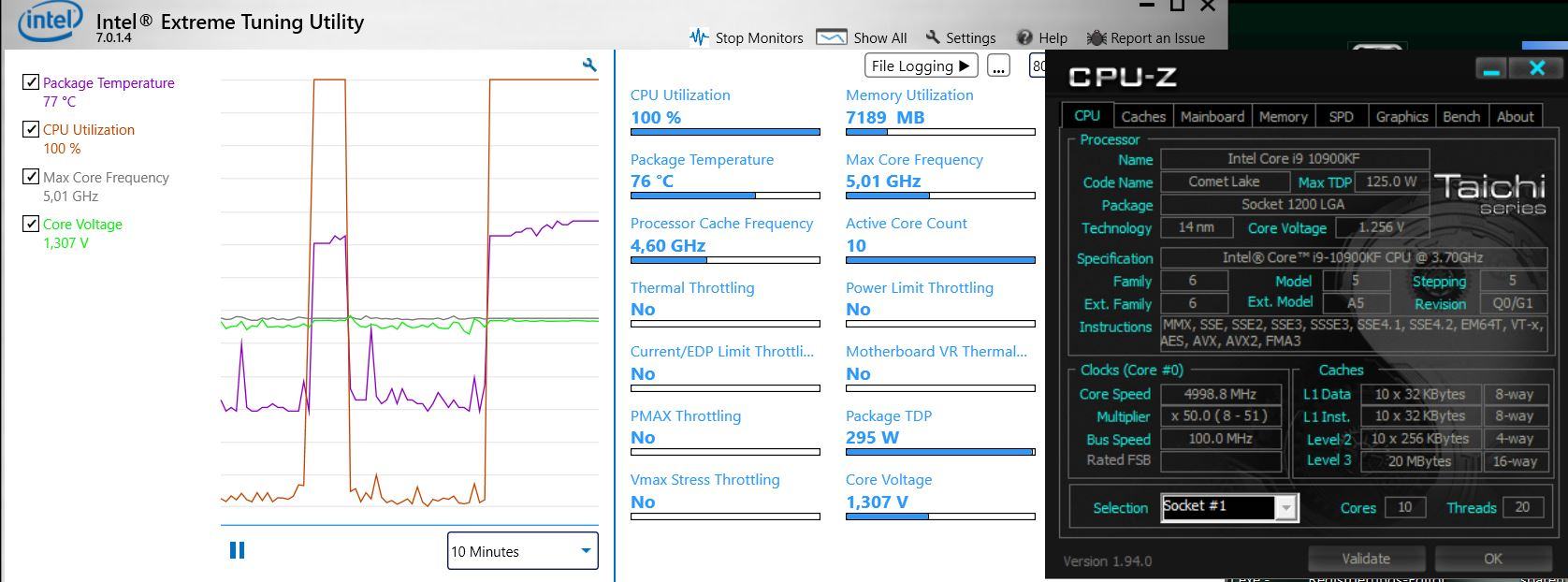Click the Memory Utilization 7189 MB value
The image size is (1568, 582).
(885, 118)
